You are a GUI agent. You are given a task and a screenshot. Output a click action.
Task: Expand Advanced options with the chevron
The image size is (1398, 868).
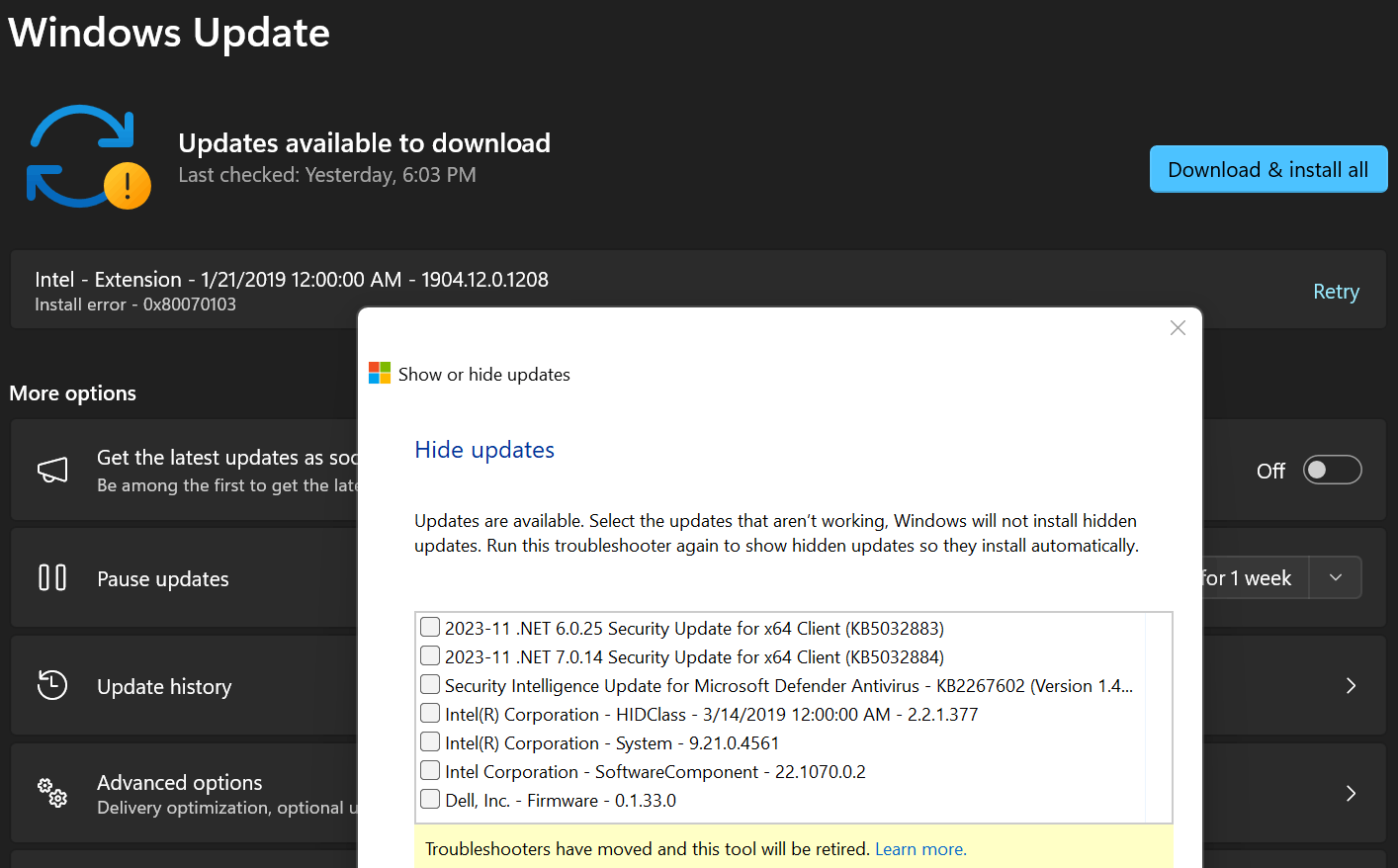(1351, 793)
